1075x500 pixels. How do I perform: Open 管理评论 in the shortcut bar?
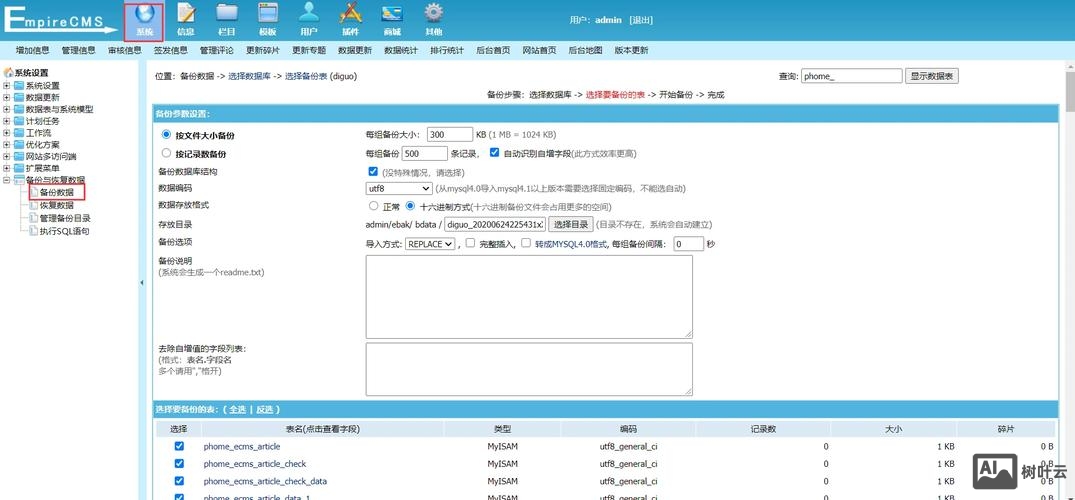coord(217,50)
